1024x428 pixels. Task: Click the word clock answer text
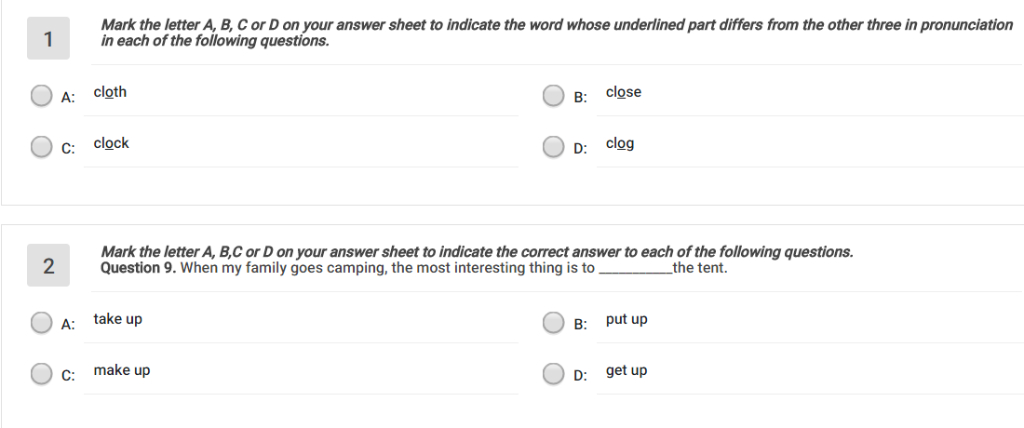(111, 143)
